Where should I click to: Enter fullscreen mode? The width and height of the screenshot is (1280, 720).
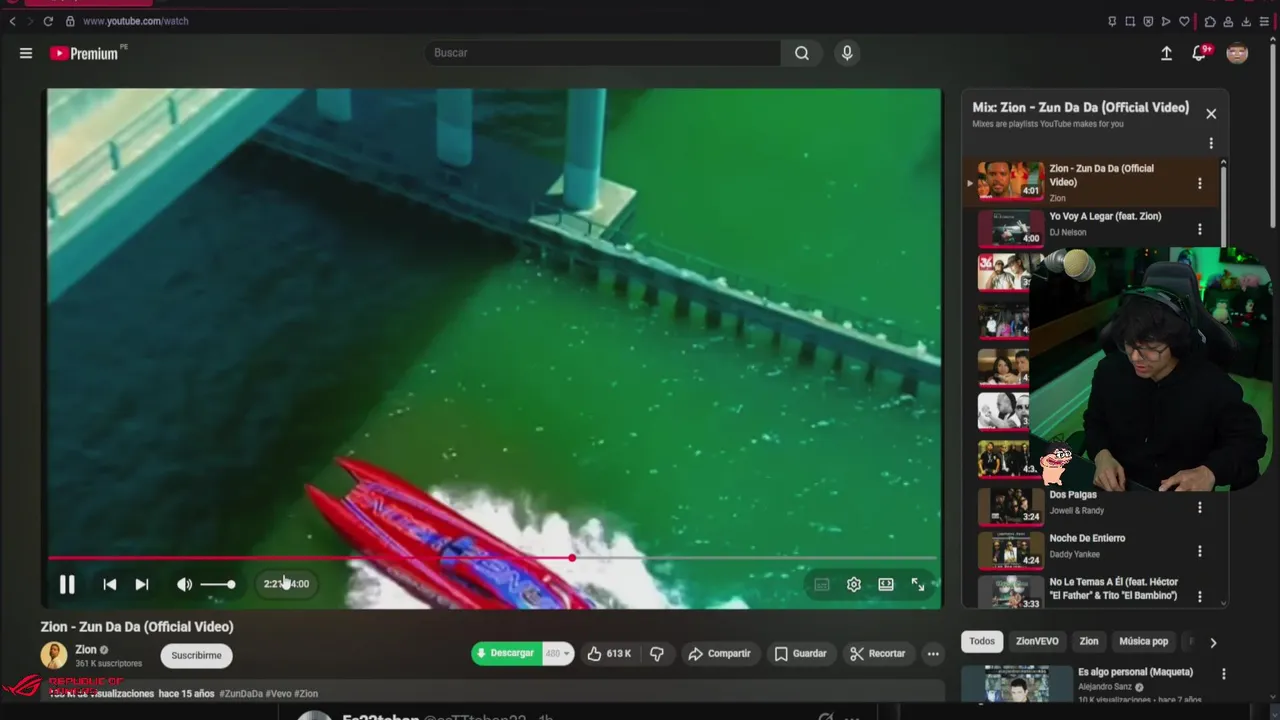tap(918, 585)
